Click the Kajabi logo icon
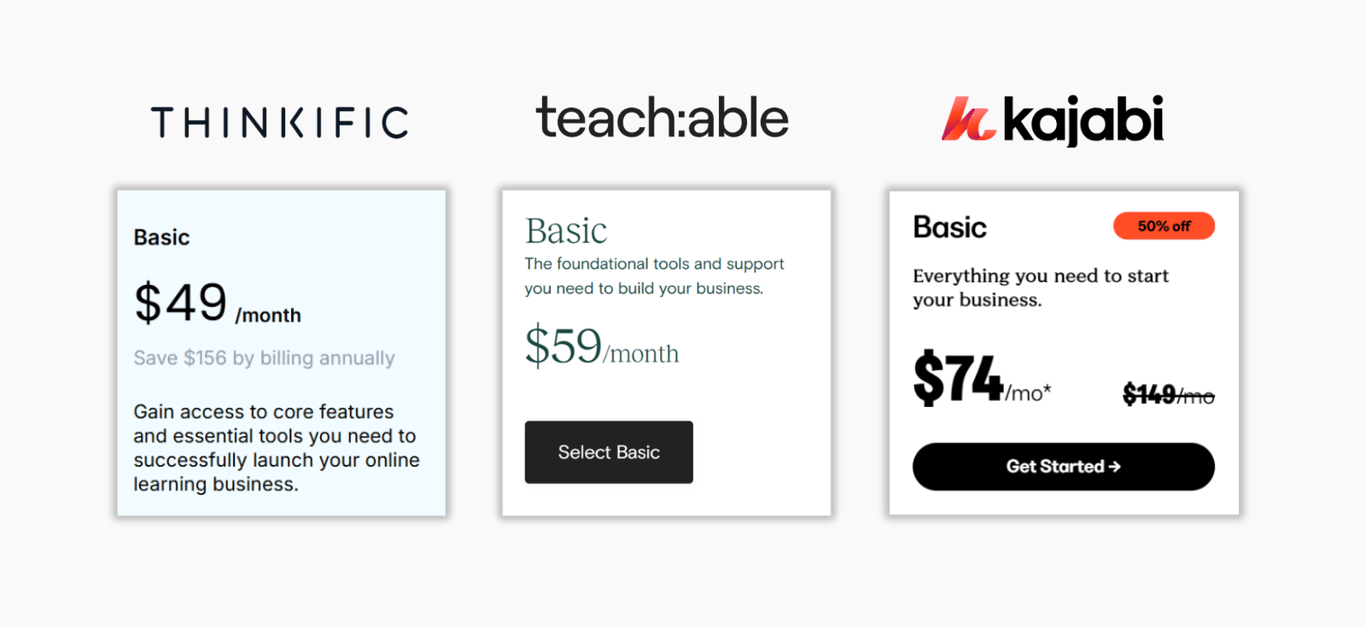Image resolution: width=1366 pixels, height=627 pixels. [968, 119]
